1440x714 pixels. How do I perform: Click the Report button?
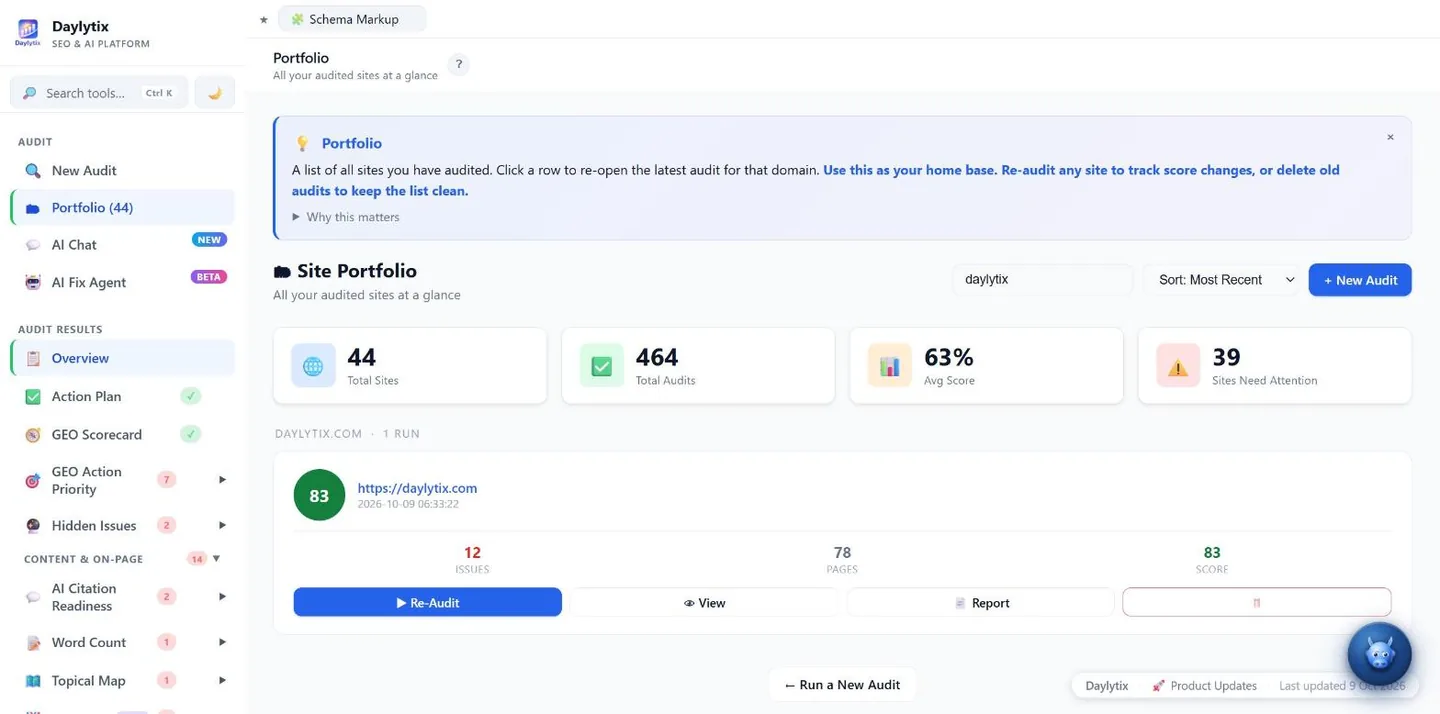(981, 603)
